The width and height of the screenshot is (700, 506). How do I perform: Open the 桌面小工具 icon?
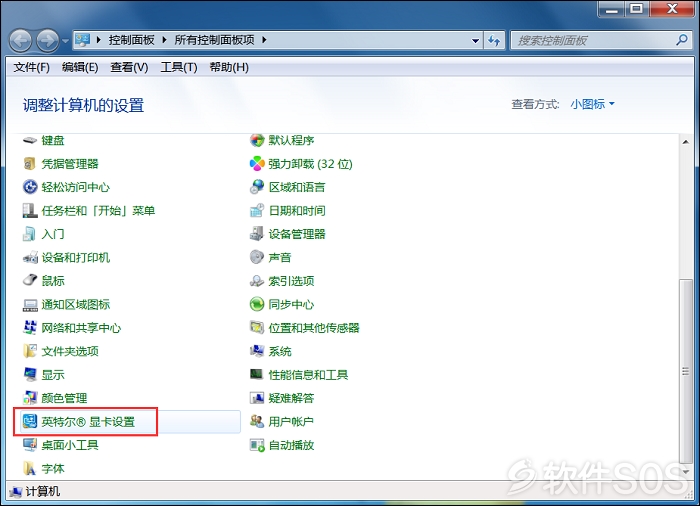point(30,445)
